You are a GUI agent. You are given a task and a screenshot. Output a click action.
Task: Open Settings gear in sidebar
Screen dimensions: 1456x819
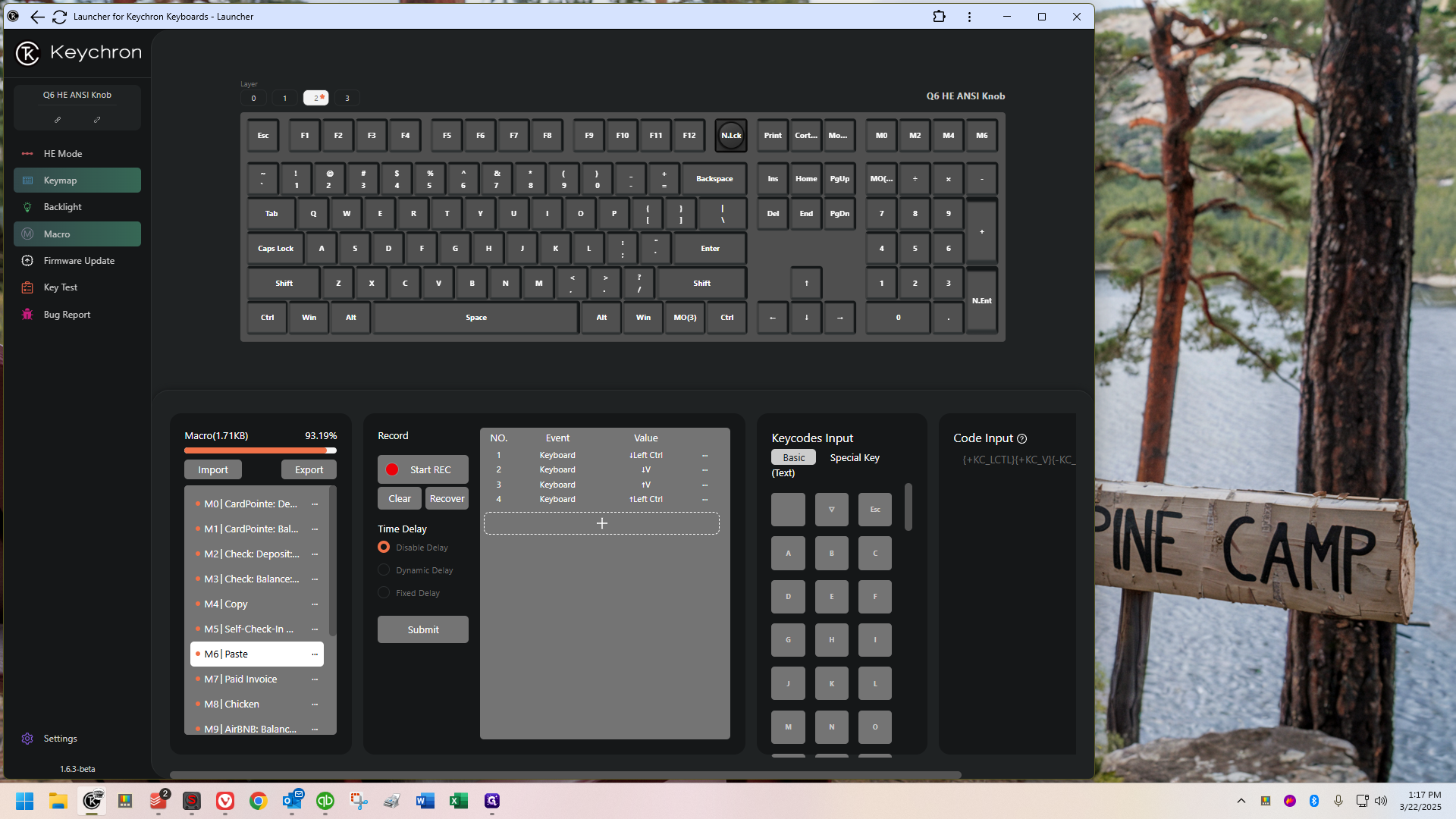pos(28,739)
